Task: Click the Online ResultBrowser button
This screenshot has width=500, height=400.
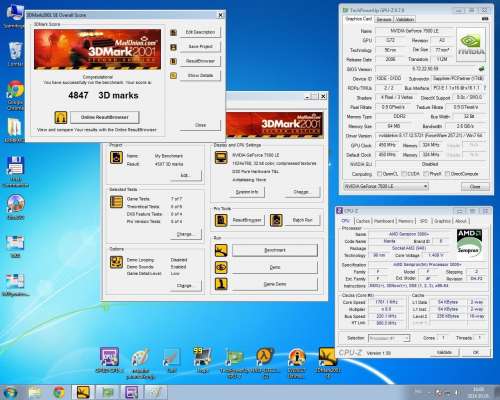Action: coord(104,117)
